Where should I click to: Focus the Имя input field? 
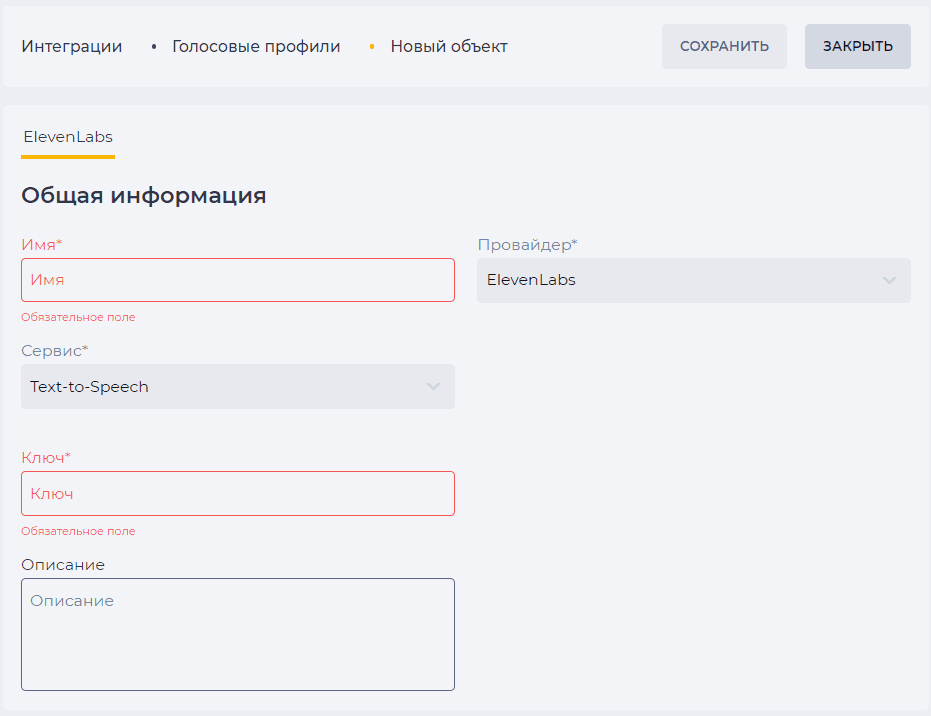238,280
